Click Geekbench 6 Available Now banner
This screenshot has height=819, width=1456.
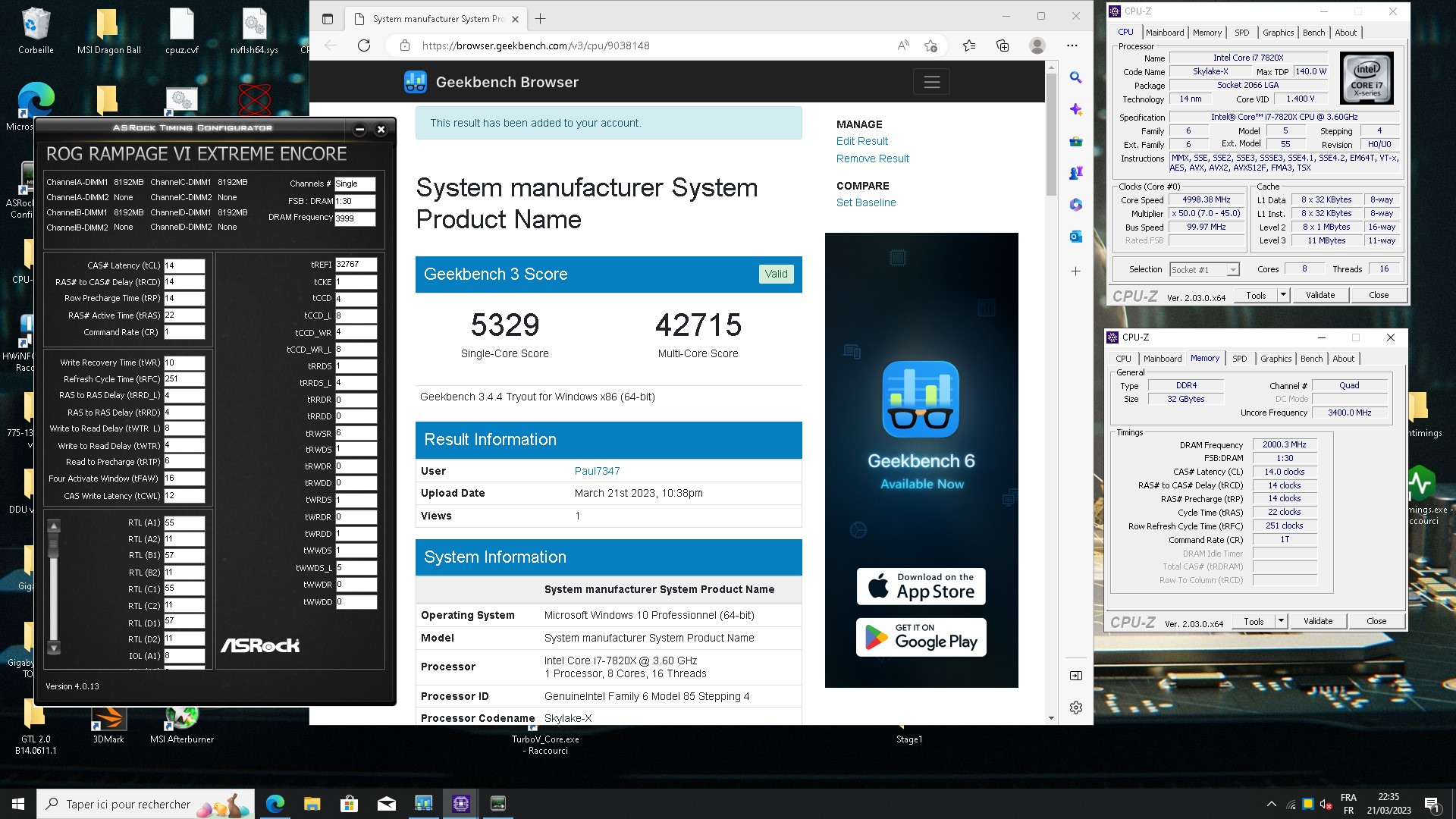[921, 460]
